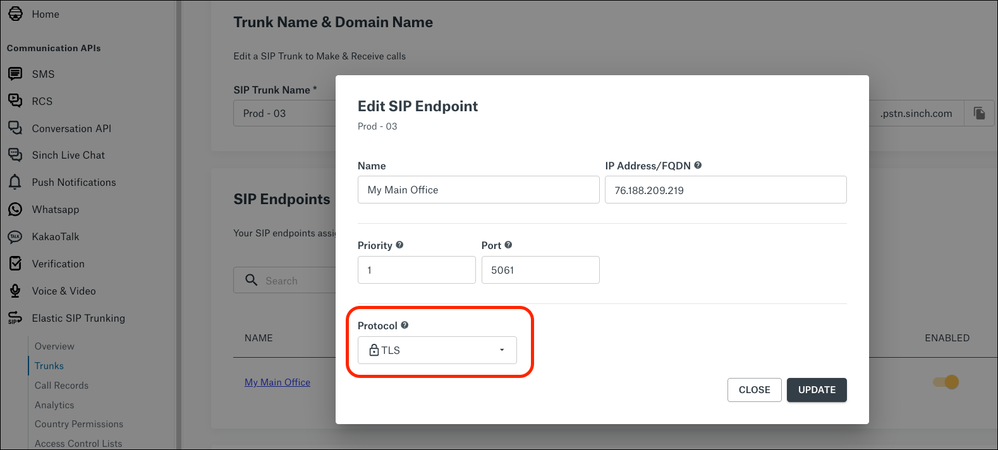The image size is (998, 450).
Task: Click the Priority input field
Action: pyautogui.click(x=416, y=270)
